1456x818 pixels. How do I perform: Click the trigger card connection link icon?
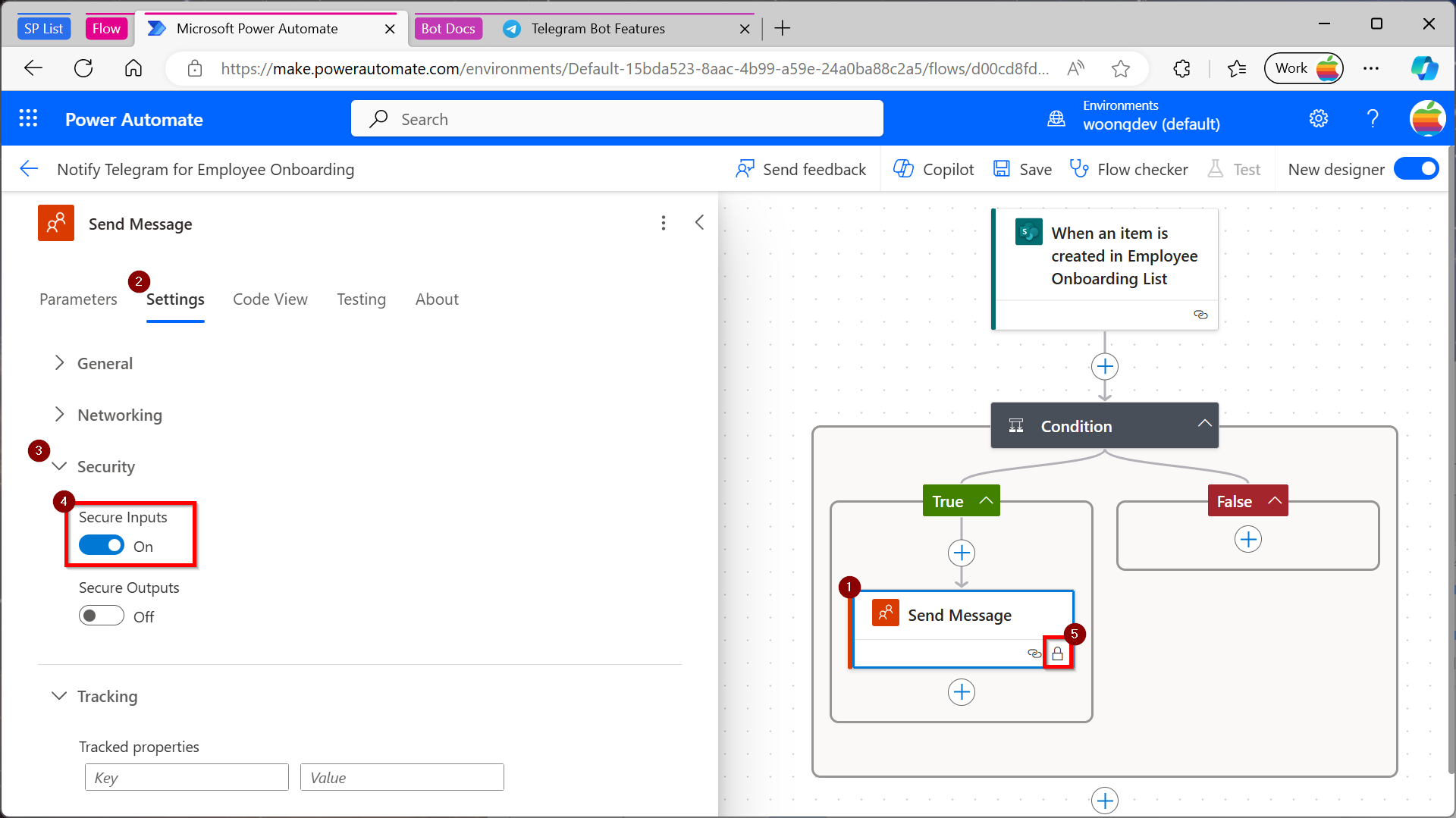(x=1200, y=315)
